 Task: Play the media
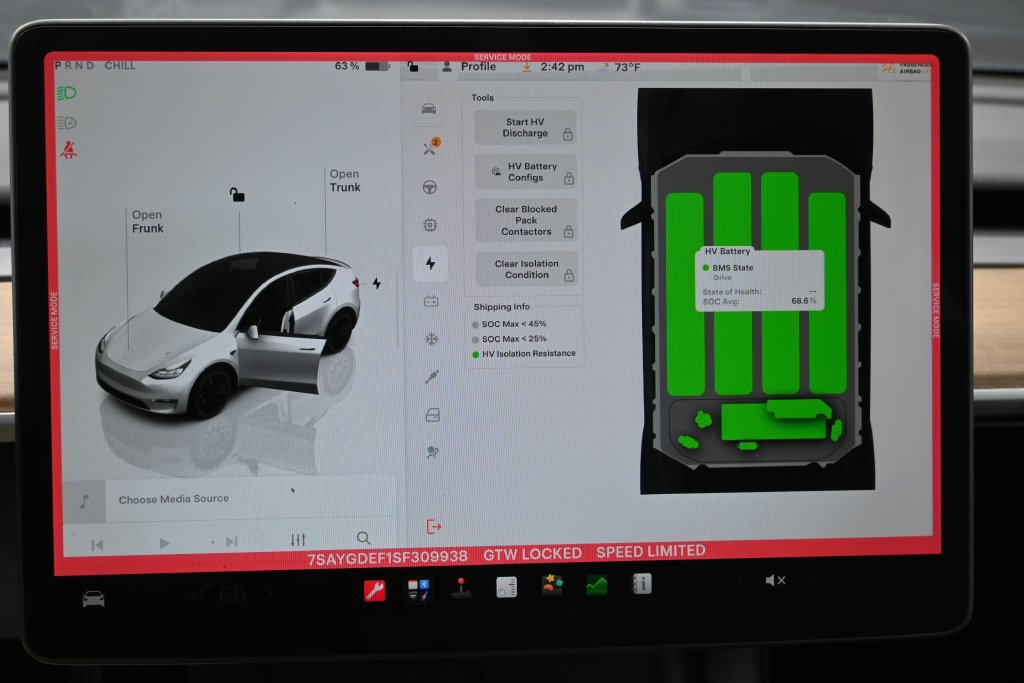pos(165,543)
